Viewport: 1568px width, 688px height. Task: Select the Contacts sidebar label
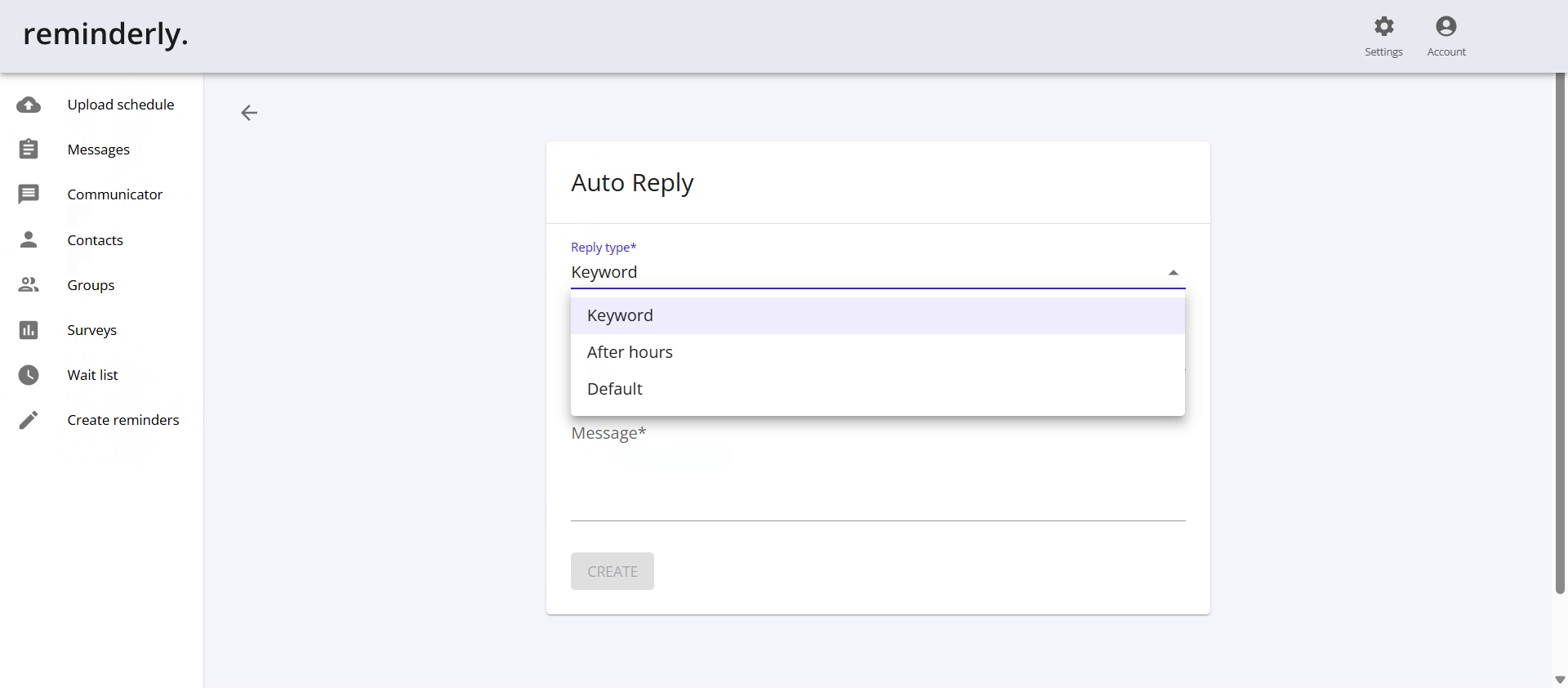[x=96, y=240]
